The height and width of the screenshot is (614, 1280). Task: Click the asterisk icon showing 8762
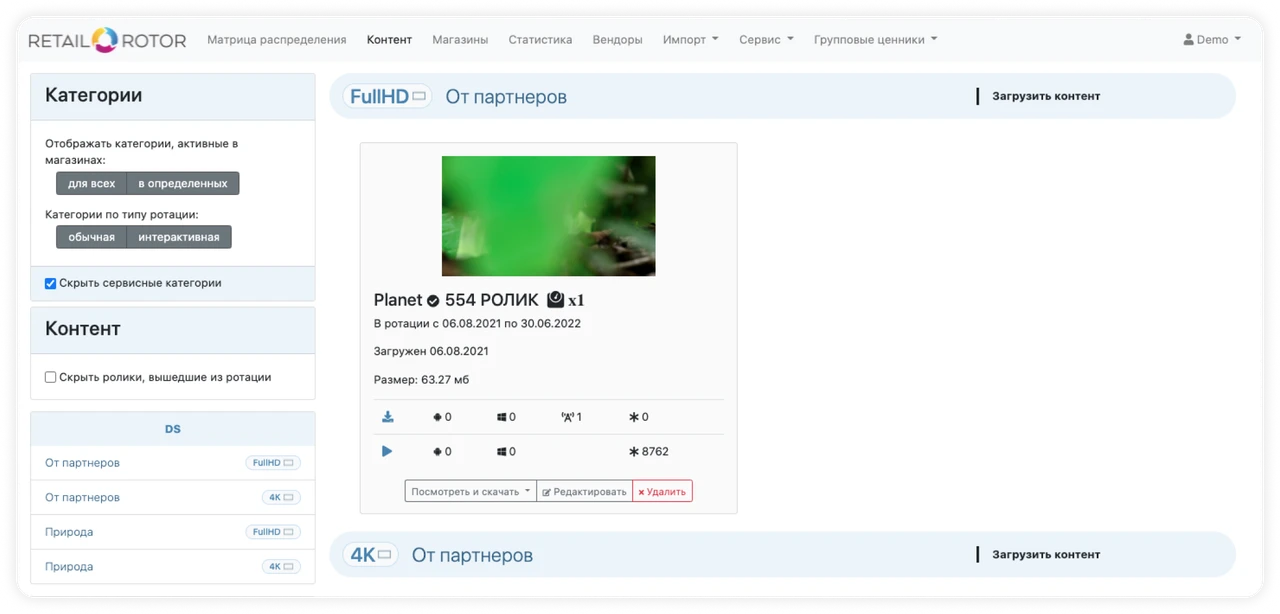633,451
